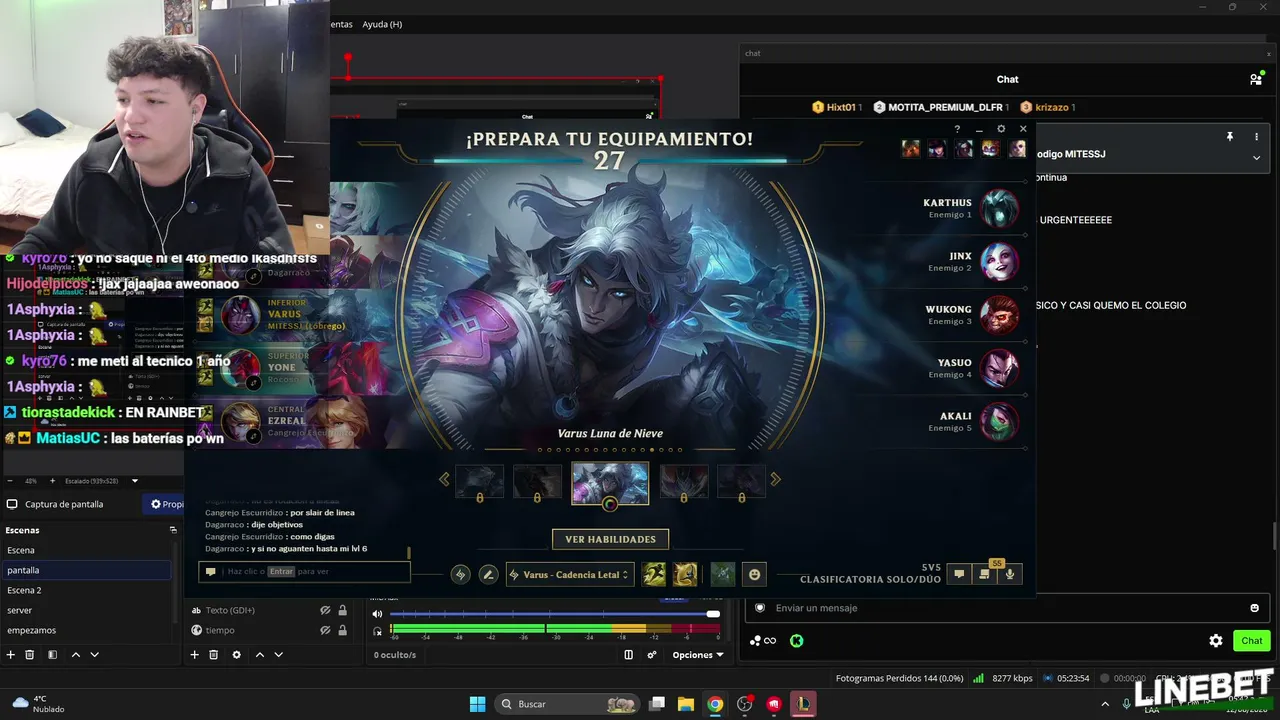Select the Karthus enemy portrait
Viewport: 1280px width, 720px height.
click(999, 209)
